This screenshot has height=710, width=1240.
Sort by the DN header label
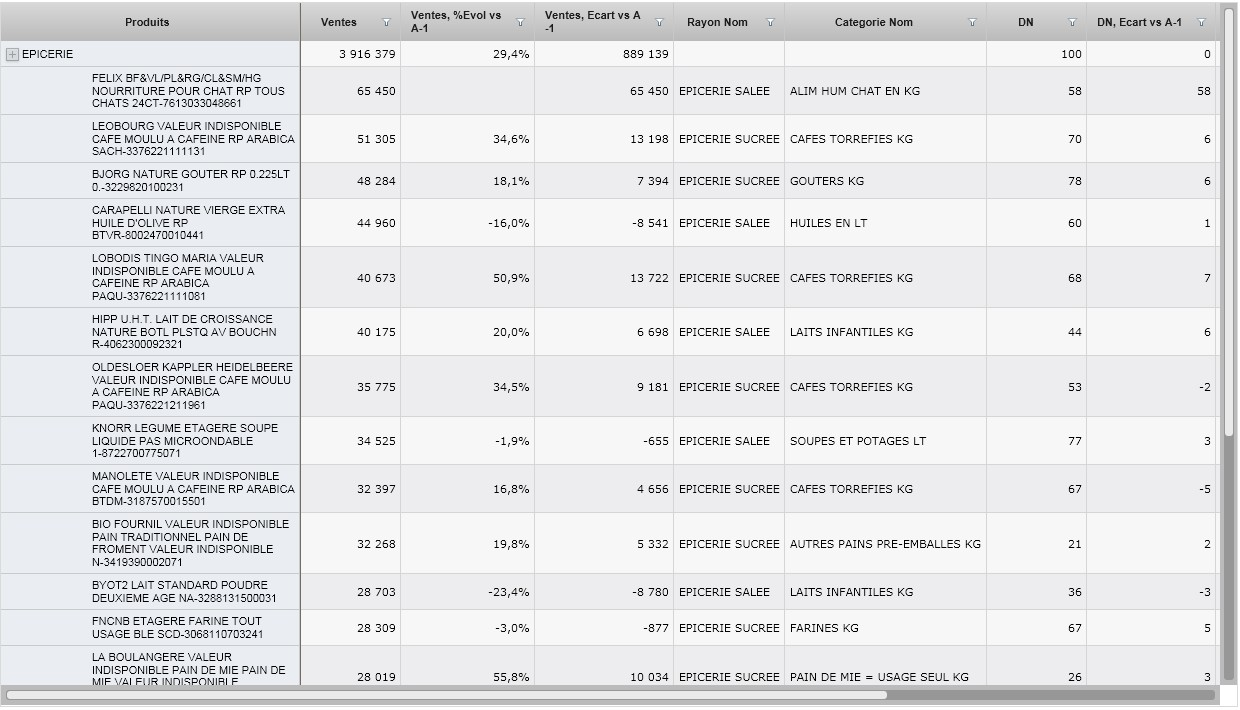coord(1026,22)
